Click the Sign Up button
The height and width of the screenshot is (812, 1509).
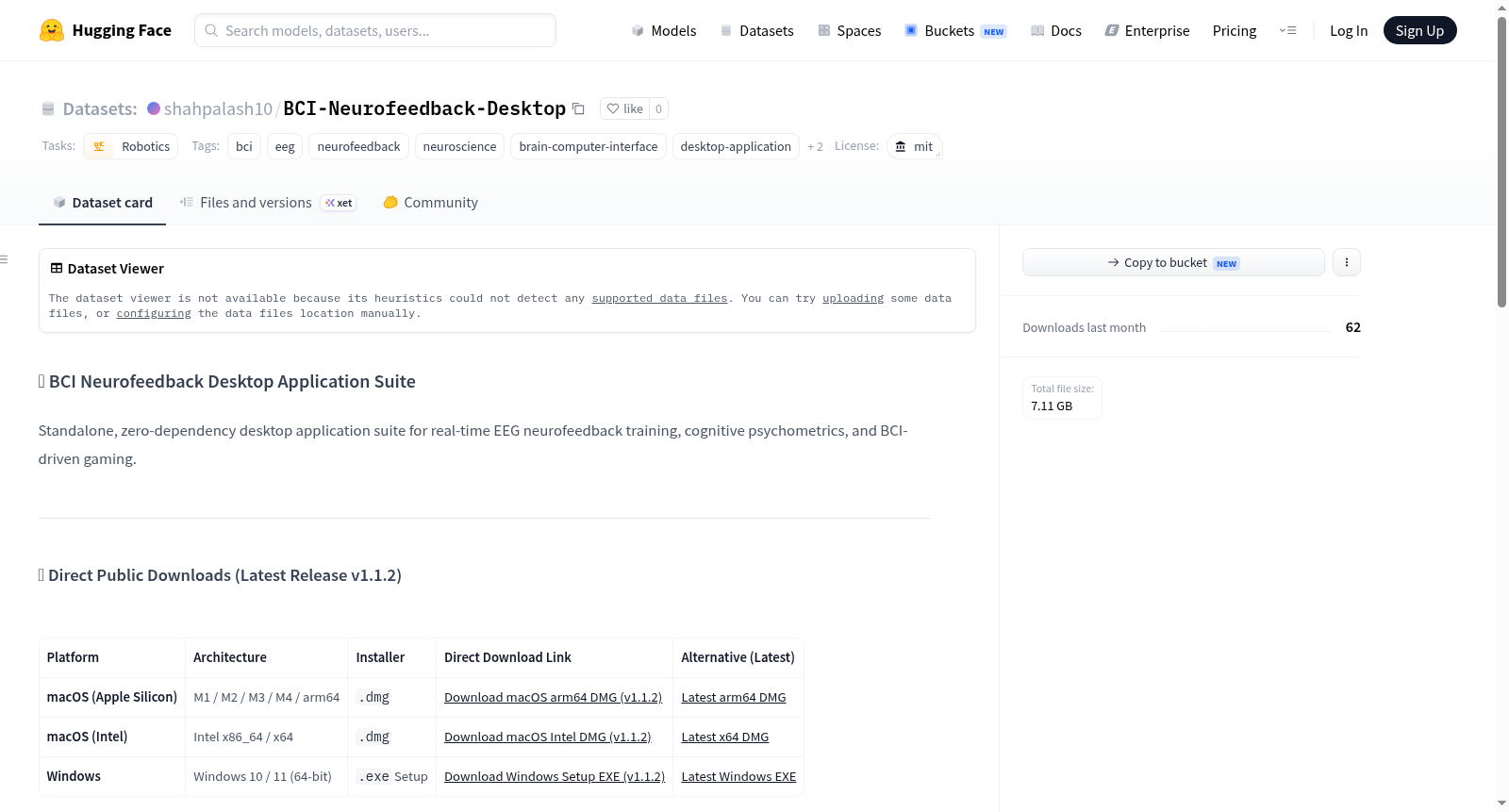click(x=1419, y=30)
